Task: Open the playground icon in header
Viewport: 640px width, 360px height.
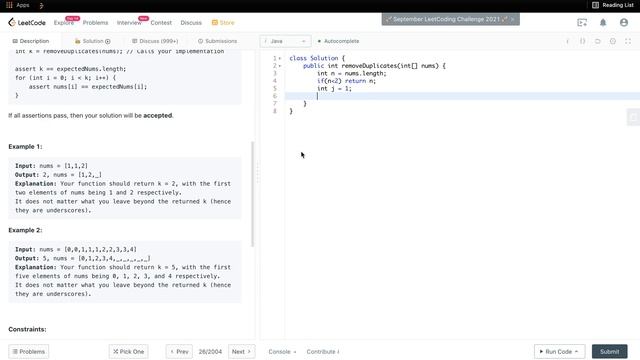Action: tap(582, 22)
